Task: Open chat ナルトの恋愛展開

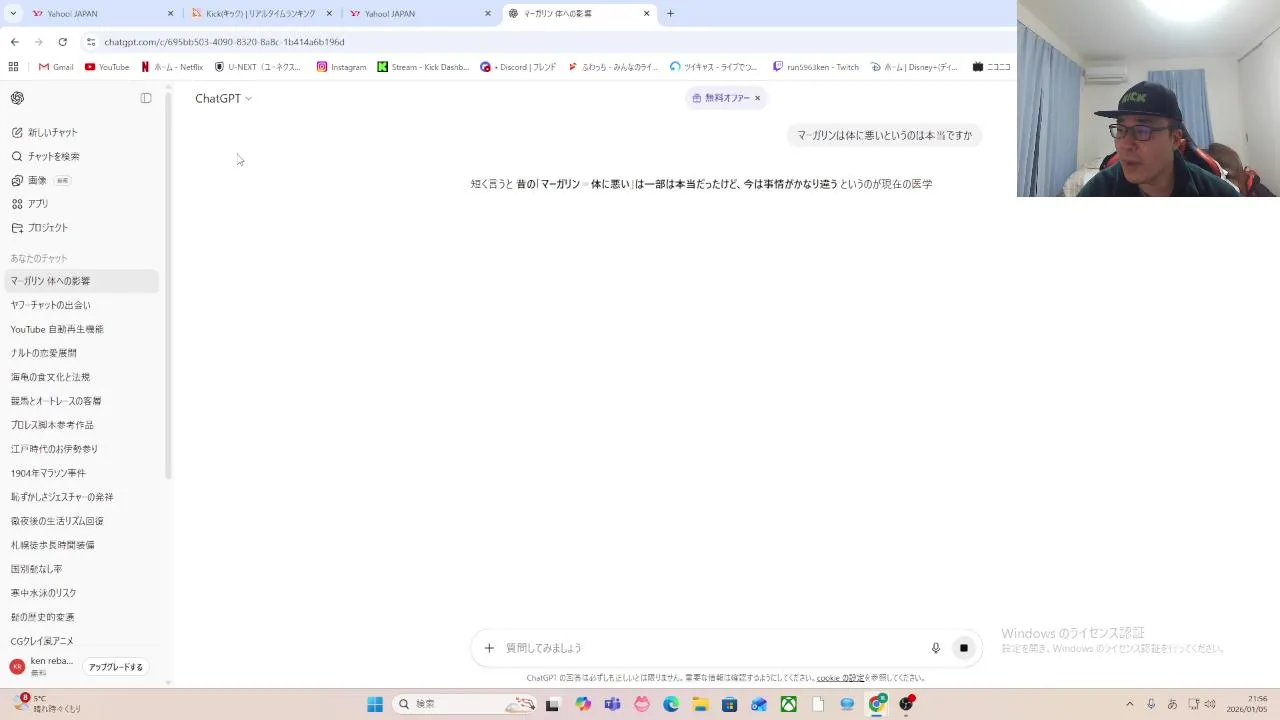Action: (x=82, y=353)
